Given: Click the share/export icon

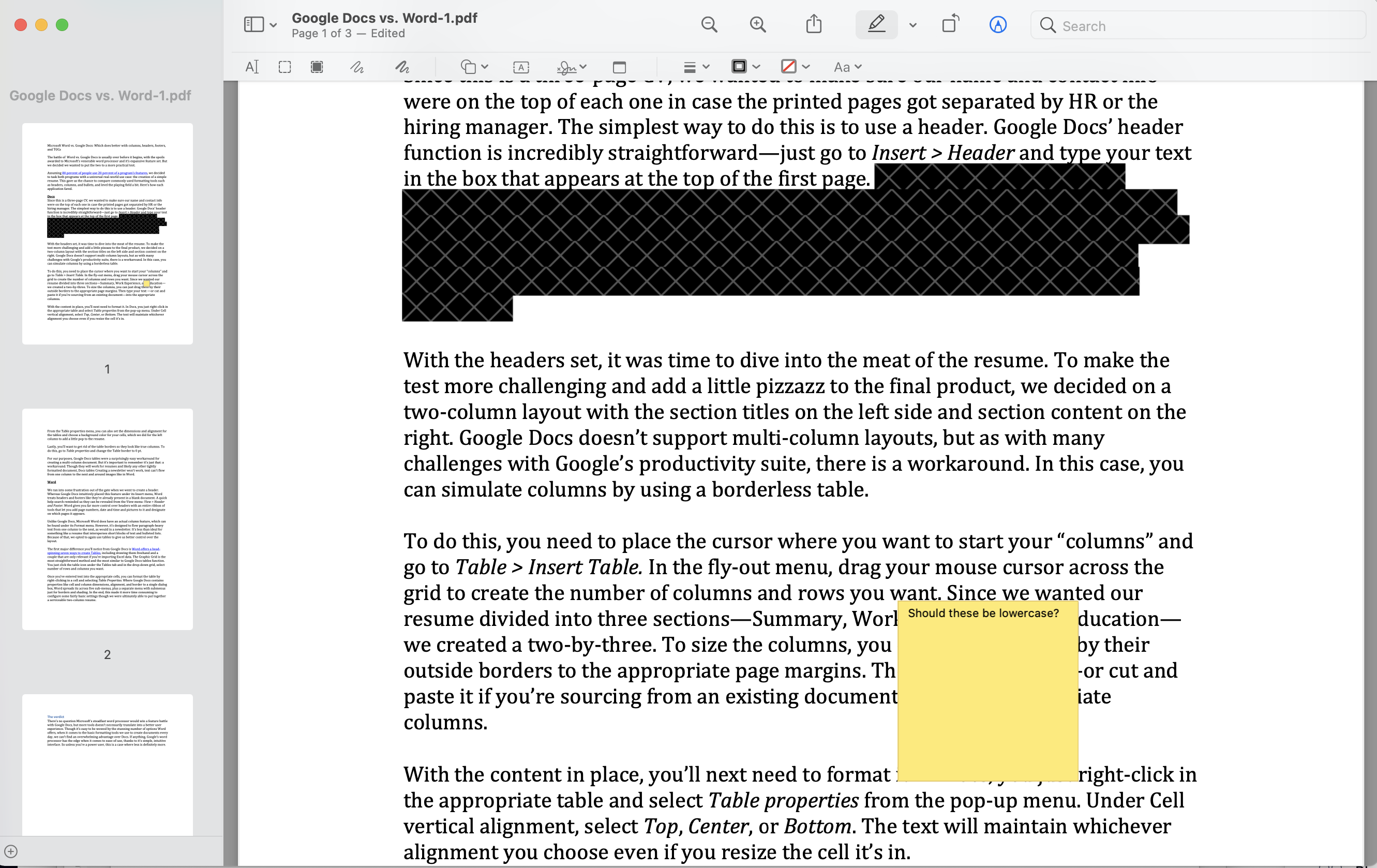Looking at the screenshot, I should [x=814, y=25].
